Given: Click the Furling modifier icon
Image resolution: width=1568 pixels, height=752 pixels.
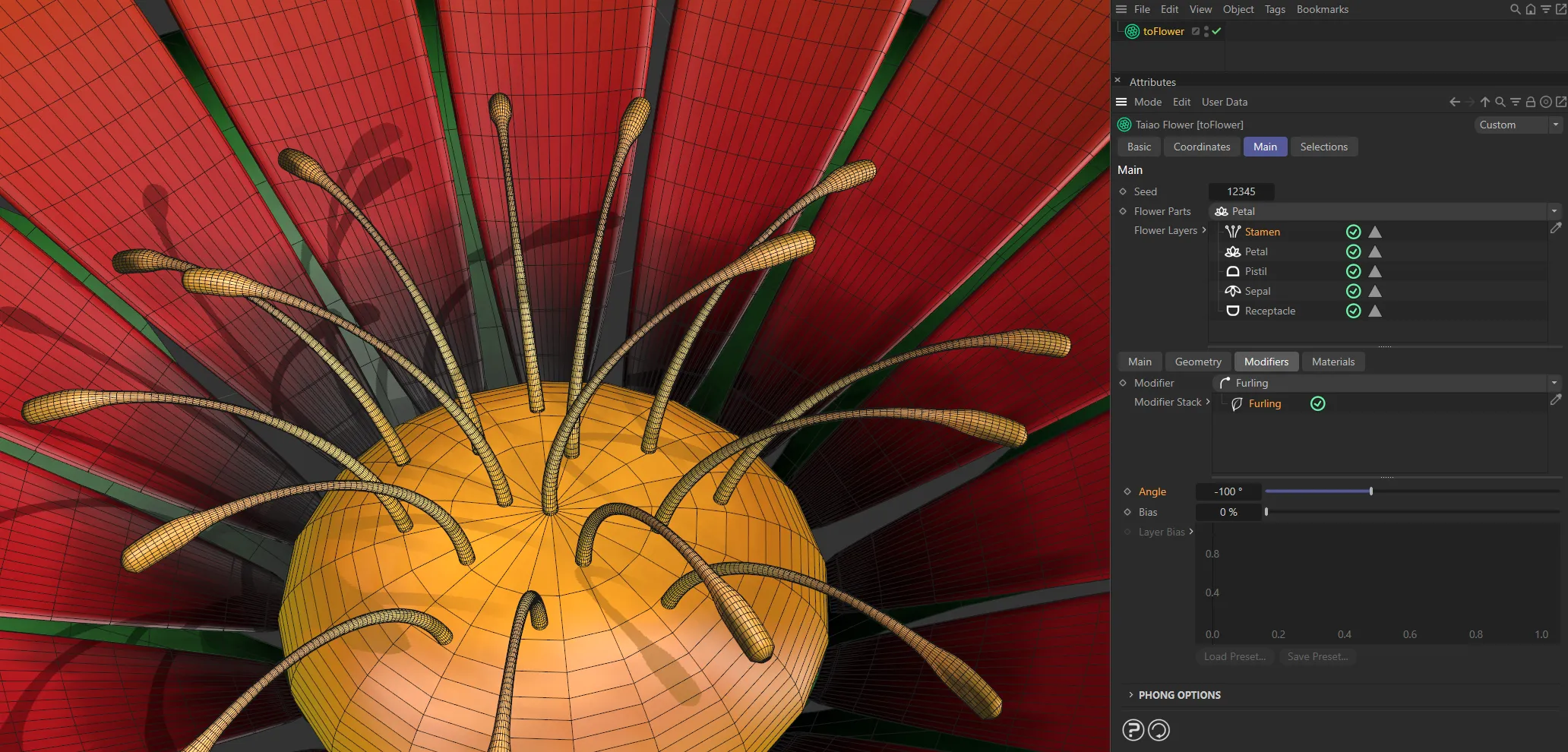Looking at the screenshot, I should tap(1237, 403).
